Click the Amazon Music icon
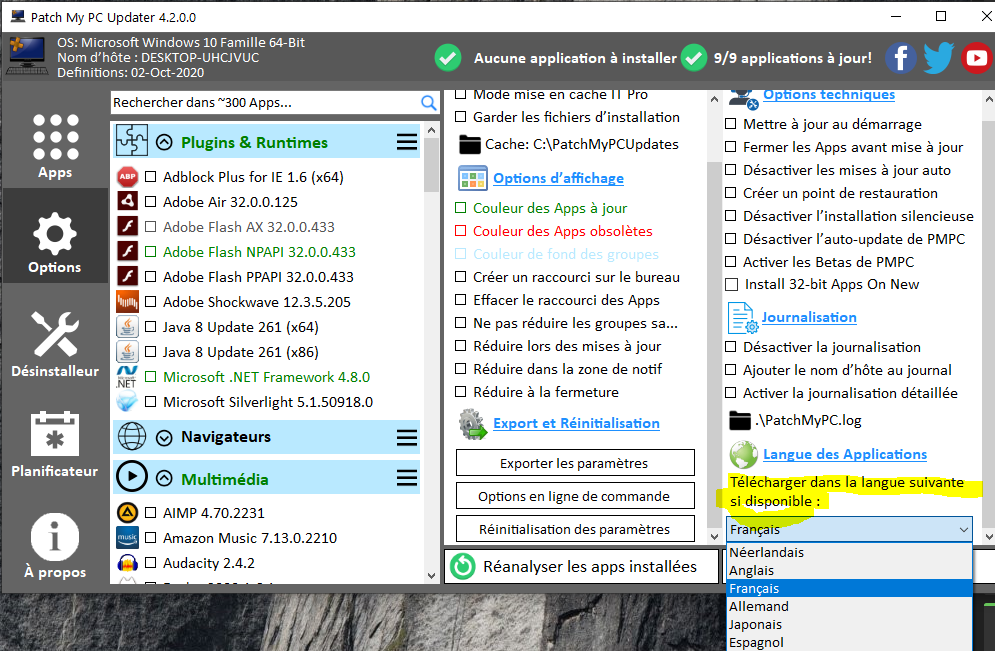The height and width of the screenshot is (651, 995). [128, 538]
